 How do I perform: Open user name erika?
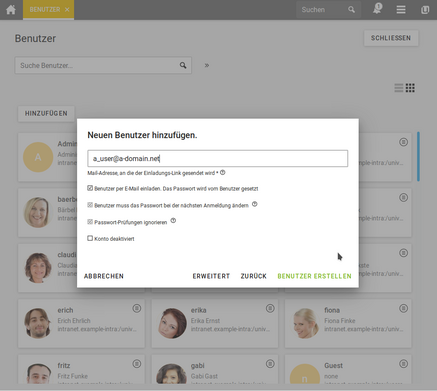[199, 310]
